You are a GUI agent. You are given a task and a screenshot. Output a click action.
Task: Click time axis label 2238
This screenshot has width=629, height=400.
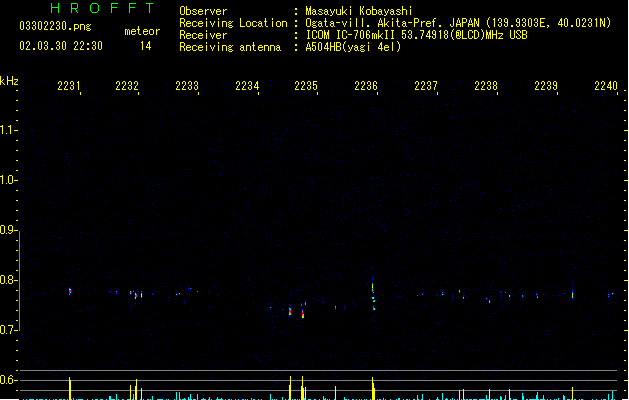[486, 86]
